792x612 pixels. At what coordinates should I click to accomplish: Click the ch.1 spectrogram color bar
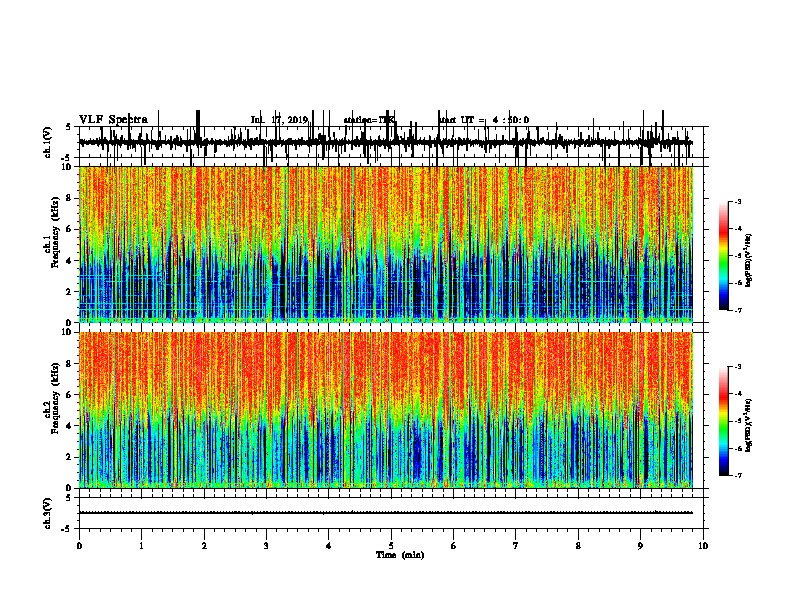pyautogui.click(x=724, y=255)
